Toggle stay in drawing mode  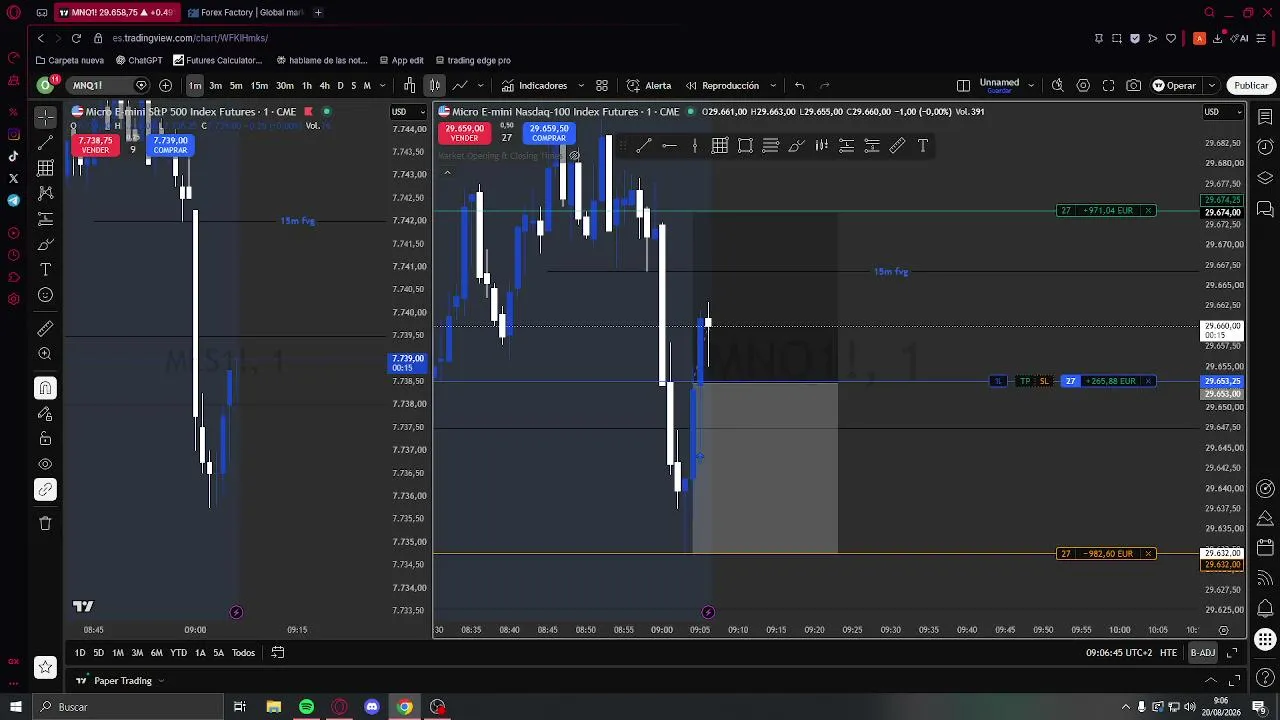[x=45, y=413]
